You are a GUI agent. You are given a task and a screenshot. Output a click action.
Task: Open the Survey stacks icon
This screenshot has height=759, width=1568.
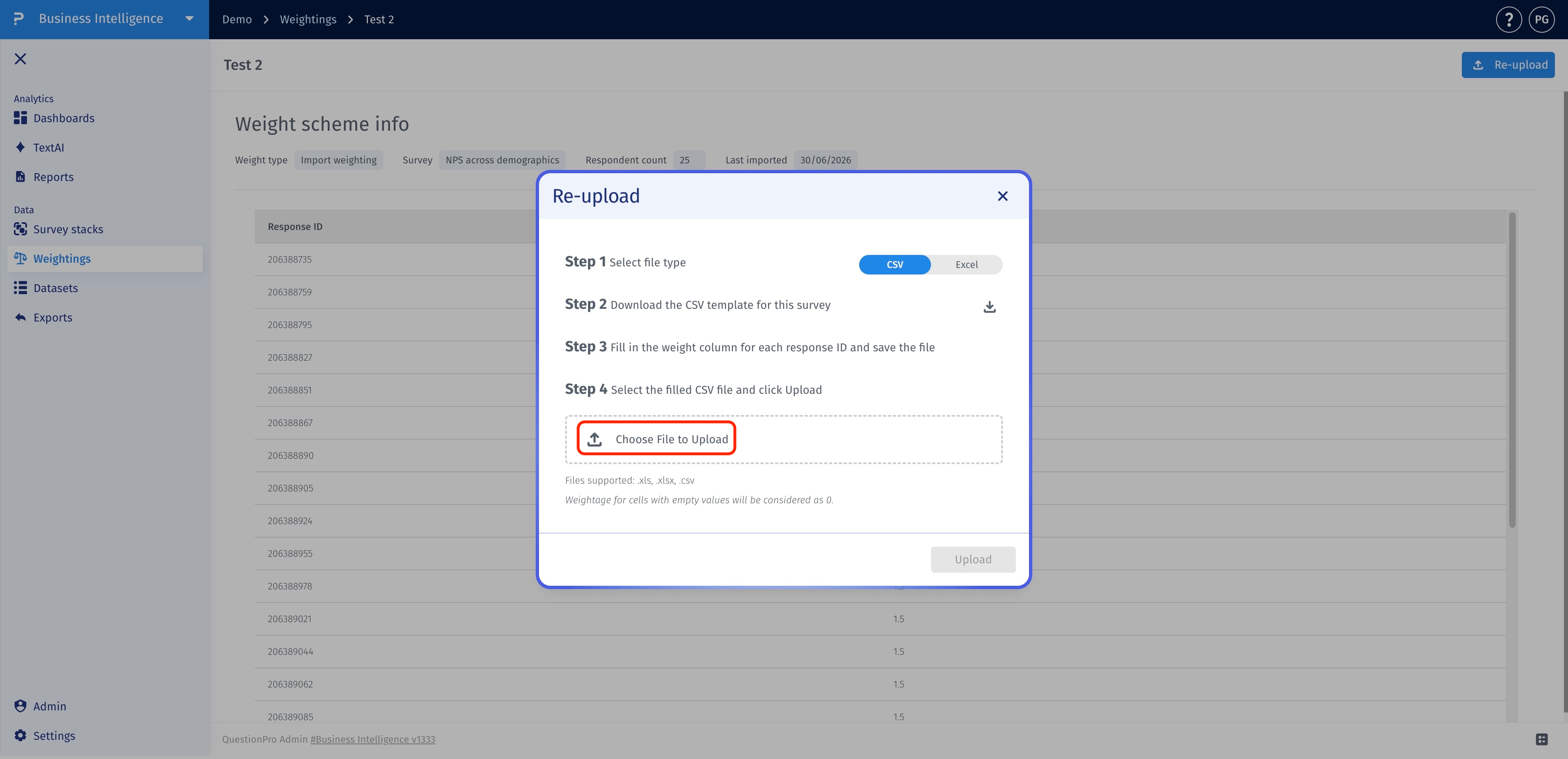pyautogui.click(x=20, y=229)
